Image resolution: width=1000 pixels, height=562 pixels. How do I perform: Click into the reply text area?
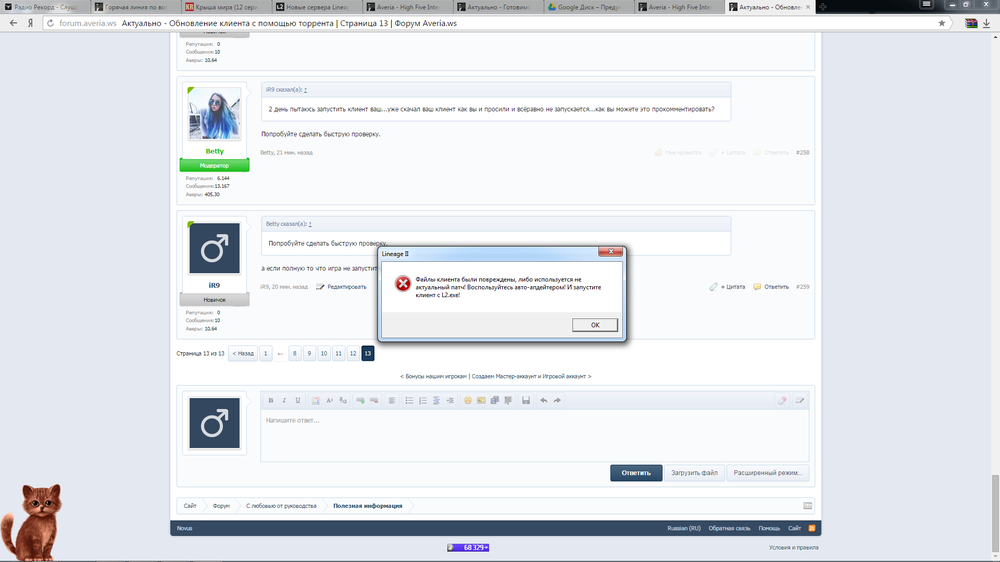[x=534, y=435]
